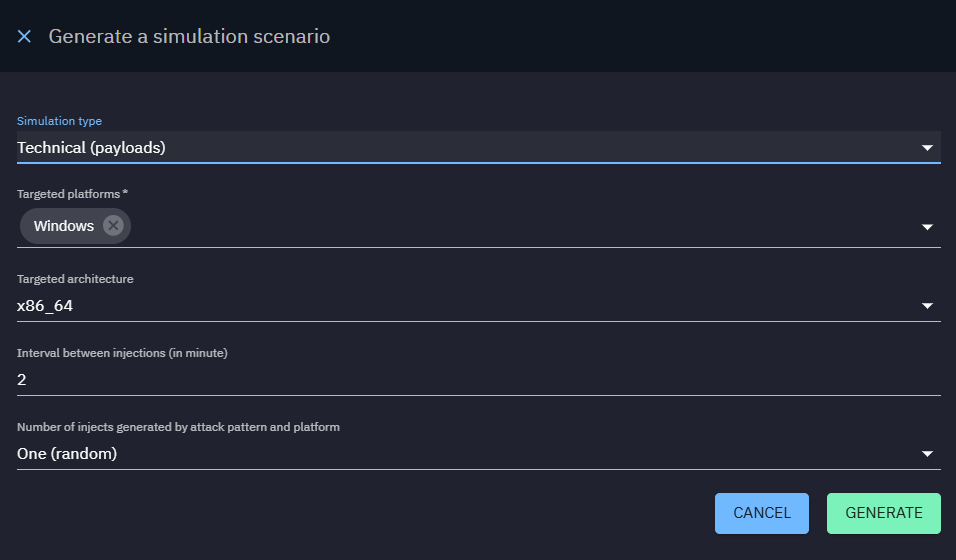Click the Simulation type label
The width and height of the screenshot is (956, 560).
pos(59,121)
